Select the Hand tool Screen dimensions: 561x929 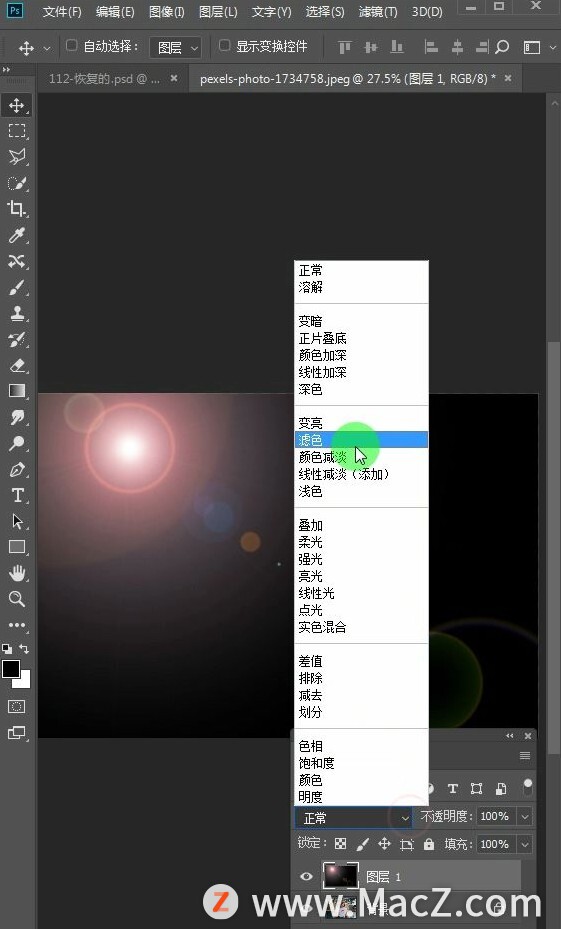coord(17,573)
